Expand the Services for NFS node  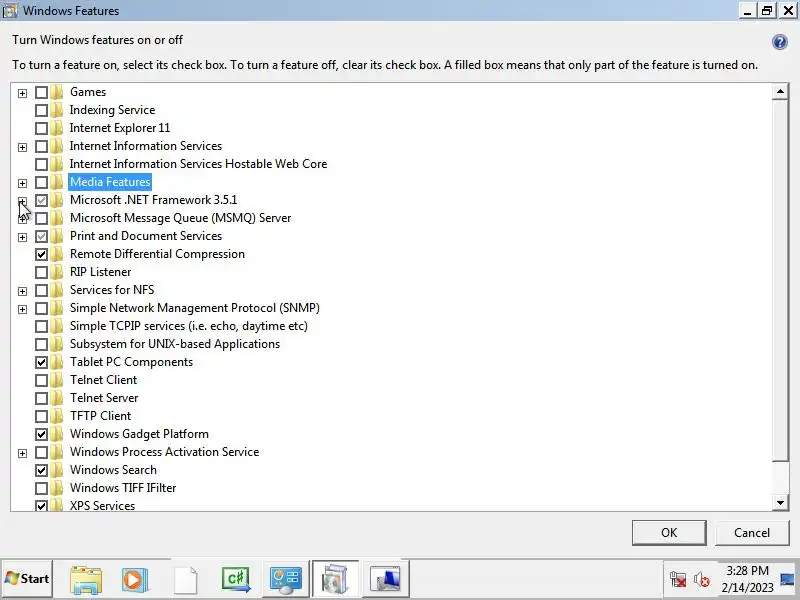click(x=22, y=291)
